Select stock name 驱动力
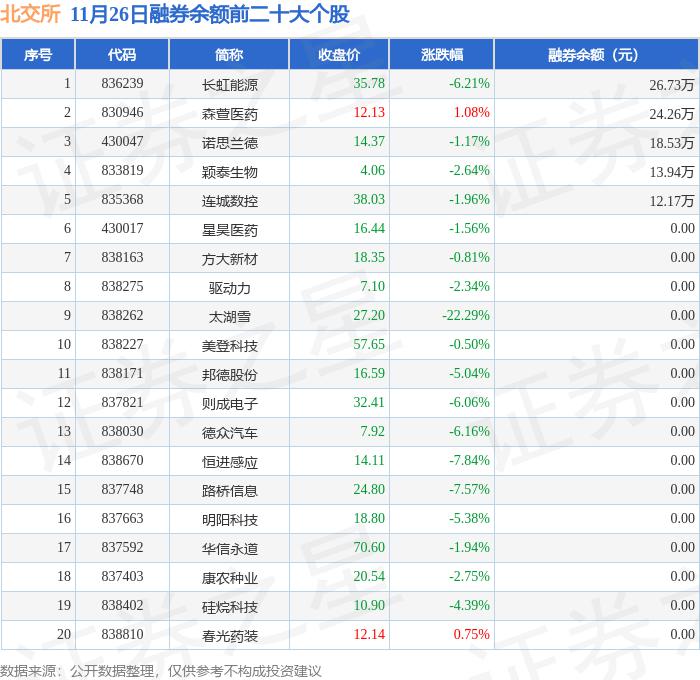This screenshot has height=680, width=700. point(229,288)
